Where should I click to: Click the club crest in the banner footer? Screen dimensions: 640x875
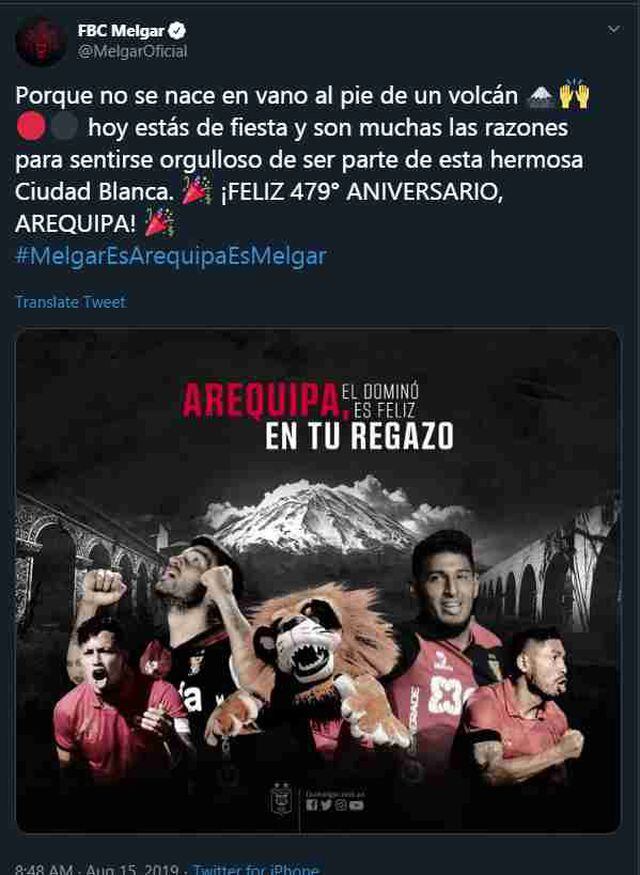(x=281, y=800)
